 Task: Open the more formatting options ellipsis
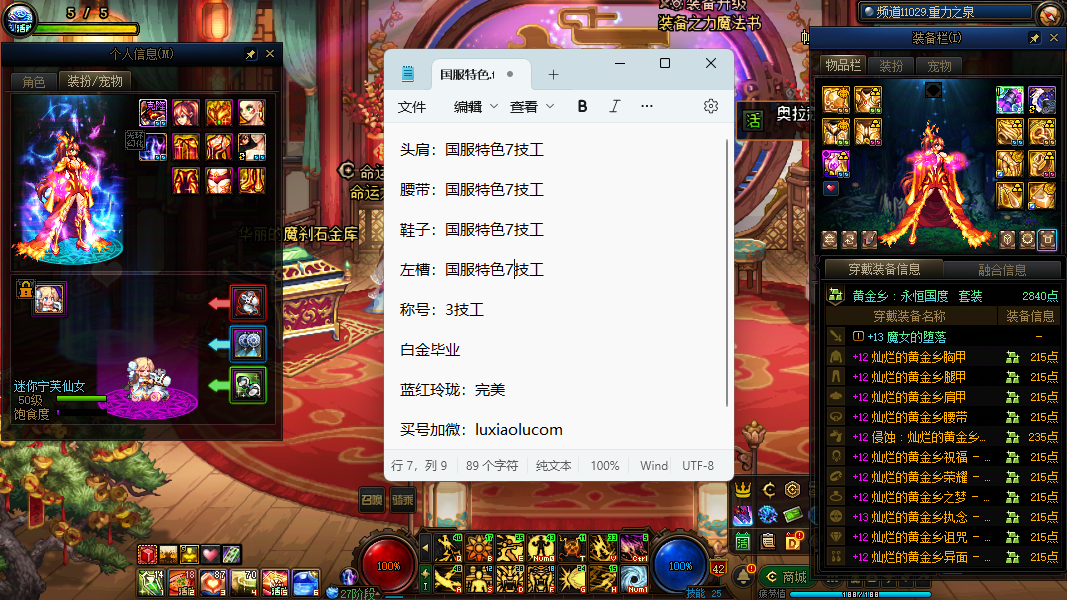click(647, 106)
